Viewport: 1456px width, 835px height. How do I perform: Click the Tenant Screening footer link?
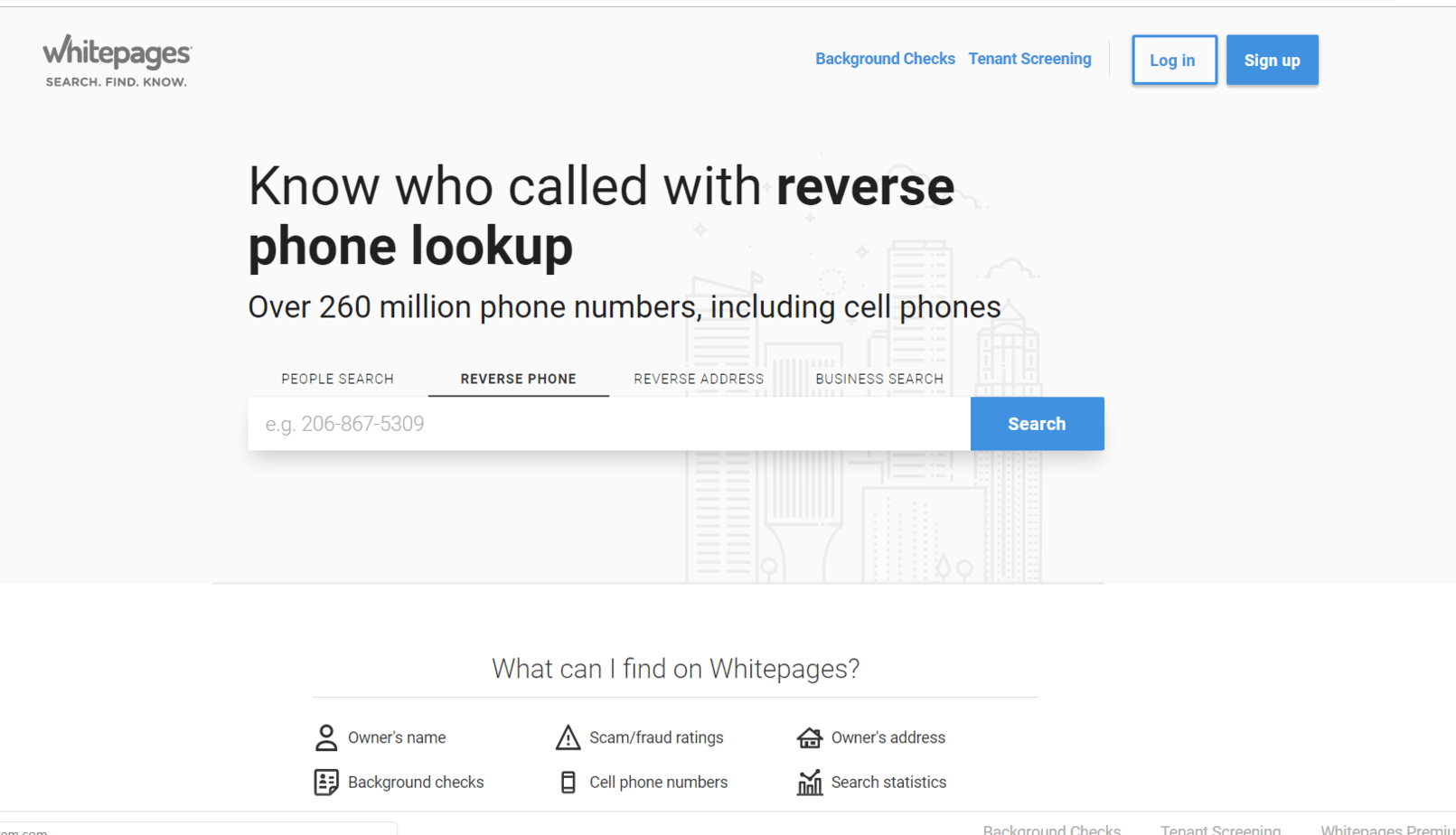(1220, 829)
